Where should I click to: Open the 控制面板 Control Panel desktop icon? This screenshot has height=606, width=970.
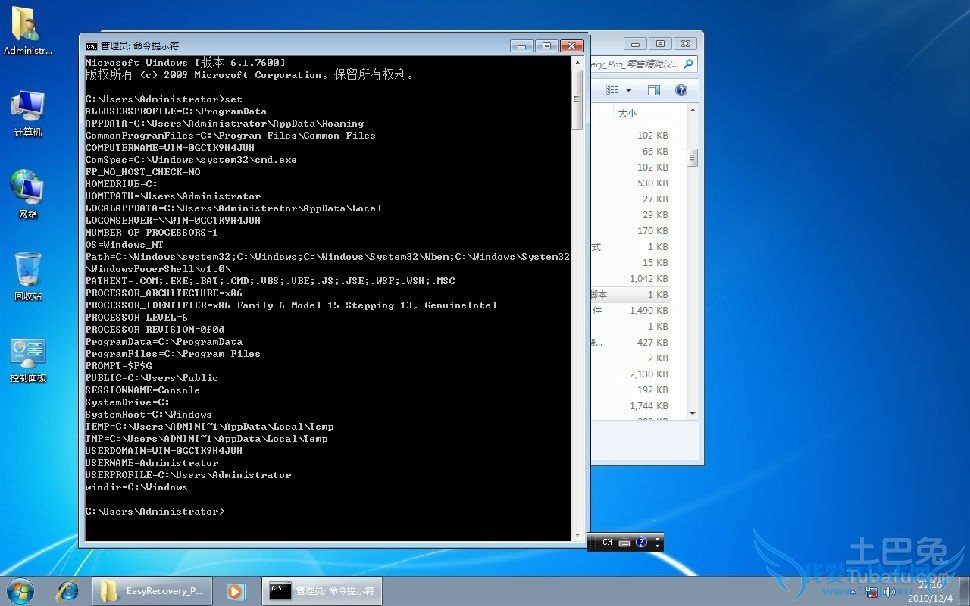pos(28,360)
